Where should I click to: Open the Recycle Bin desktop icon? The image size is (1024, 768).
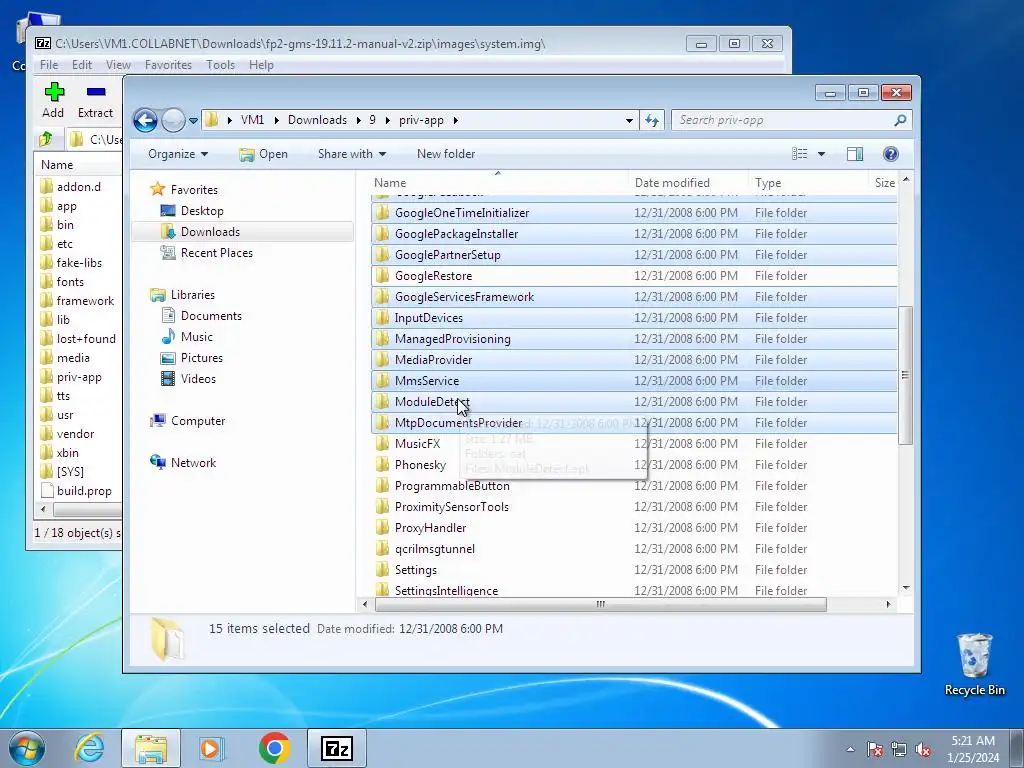[x=974, y=664]
